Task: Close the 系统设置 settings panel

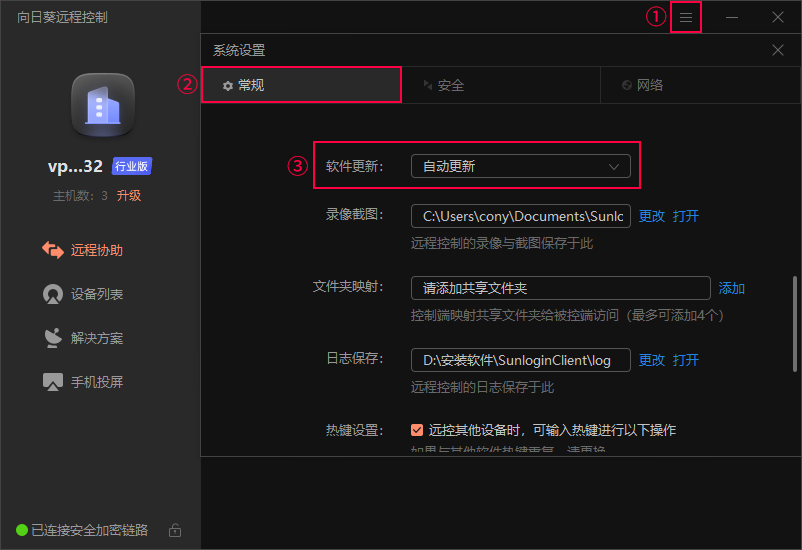Action: [778, 50]
